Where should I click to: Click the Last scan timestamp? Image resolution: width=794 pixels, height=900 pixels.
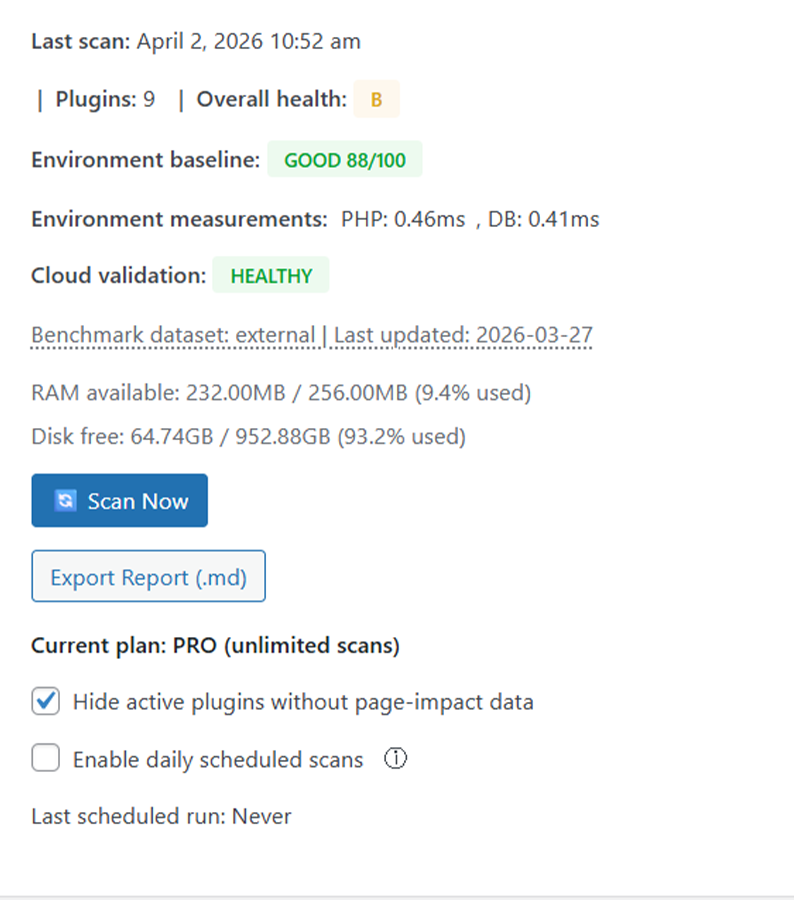(248, 41)
